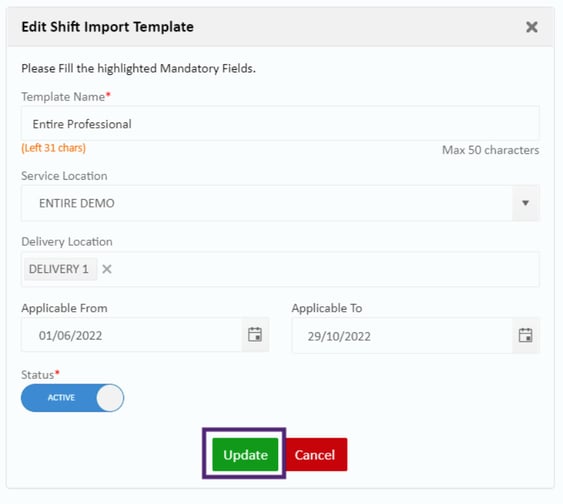This screenshot has width=563, height=504.
Task: Select the ENTIRE DEMO service location box
Action: (x=267, y=203)
